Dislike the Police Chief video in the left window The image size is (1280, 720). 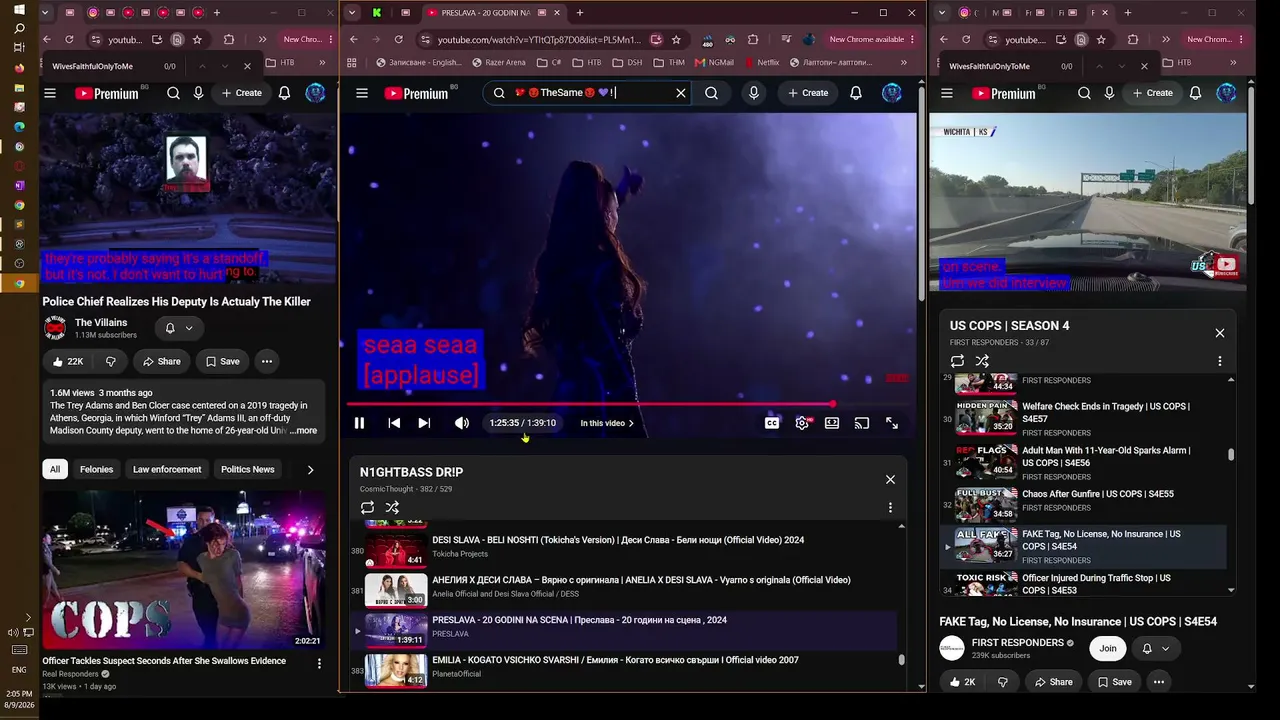tap(111, 361)
